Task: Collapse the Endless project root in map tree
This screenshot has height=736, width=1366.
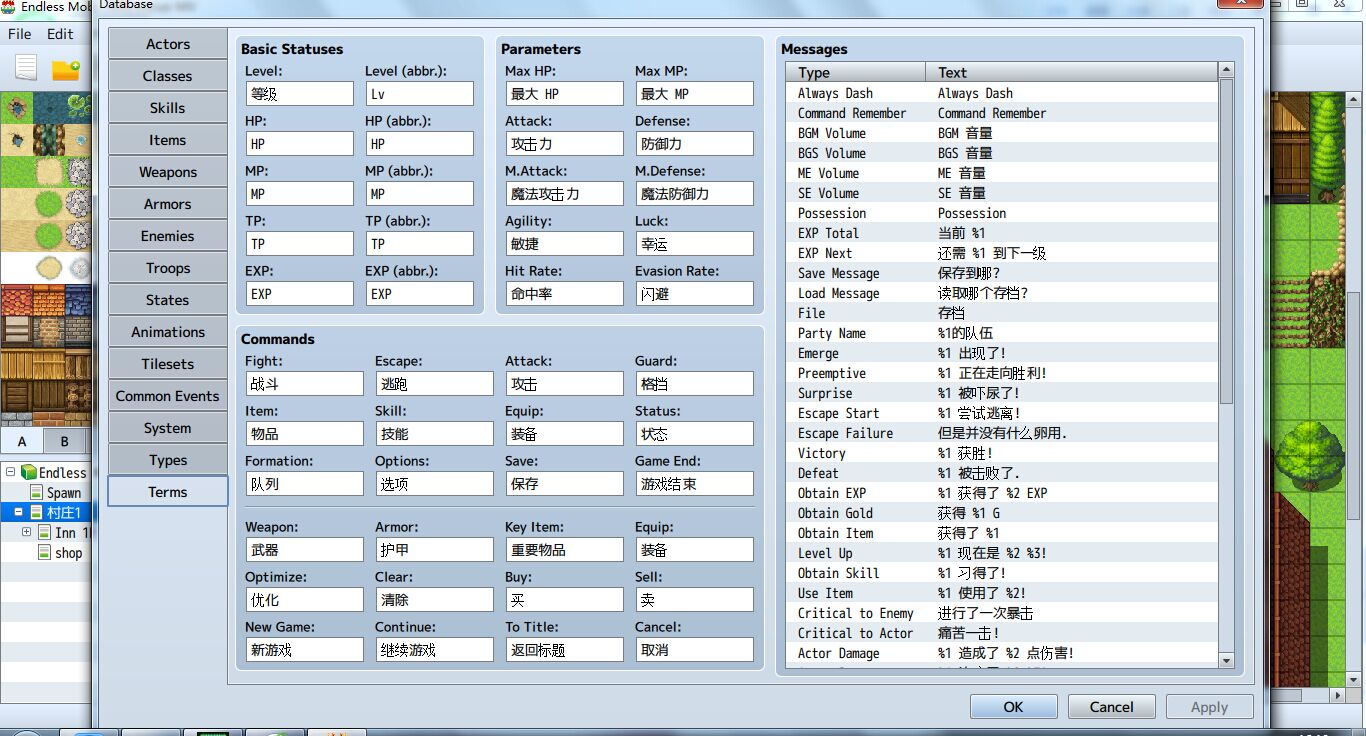Action: 10,472
